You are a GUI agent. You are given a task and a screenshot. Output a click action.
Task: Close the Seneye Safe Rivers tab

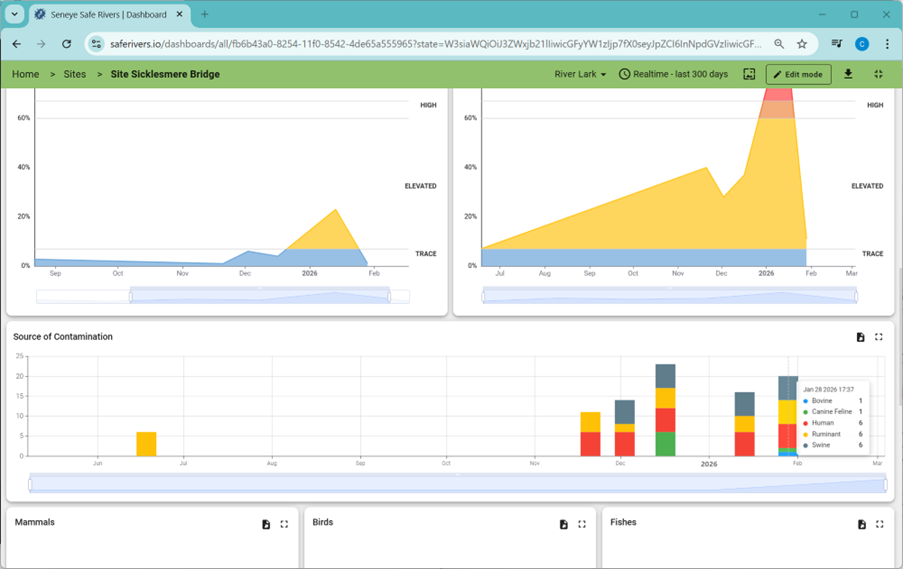pos(180,14)
